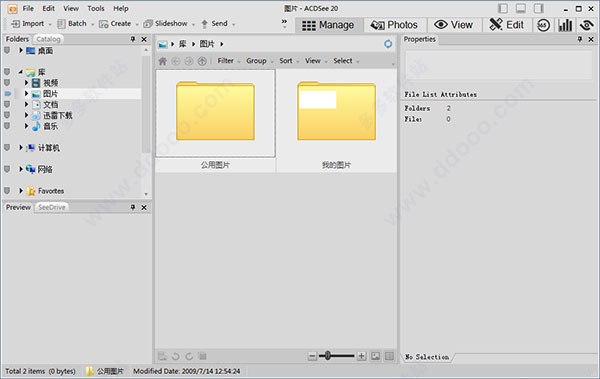Screen dimensions: 600x379
Task: Click the zoom in plus icon
Action: 361,356
